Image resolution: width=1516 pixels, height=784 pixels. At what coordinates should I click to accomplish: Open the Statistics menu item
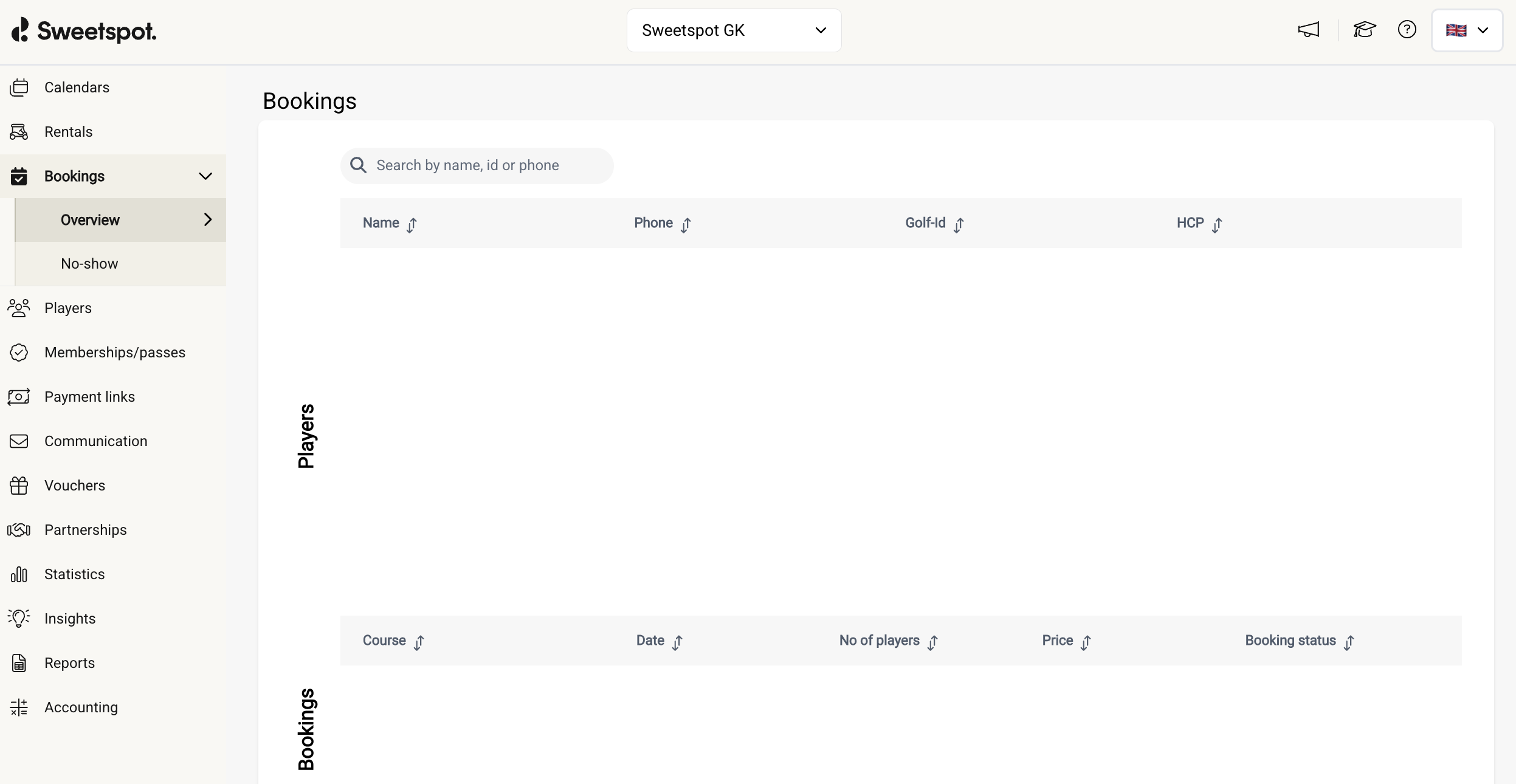[x=74, y=574]
